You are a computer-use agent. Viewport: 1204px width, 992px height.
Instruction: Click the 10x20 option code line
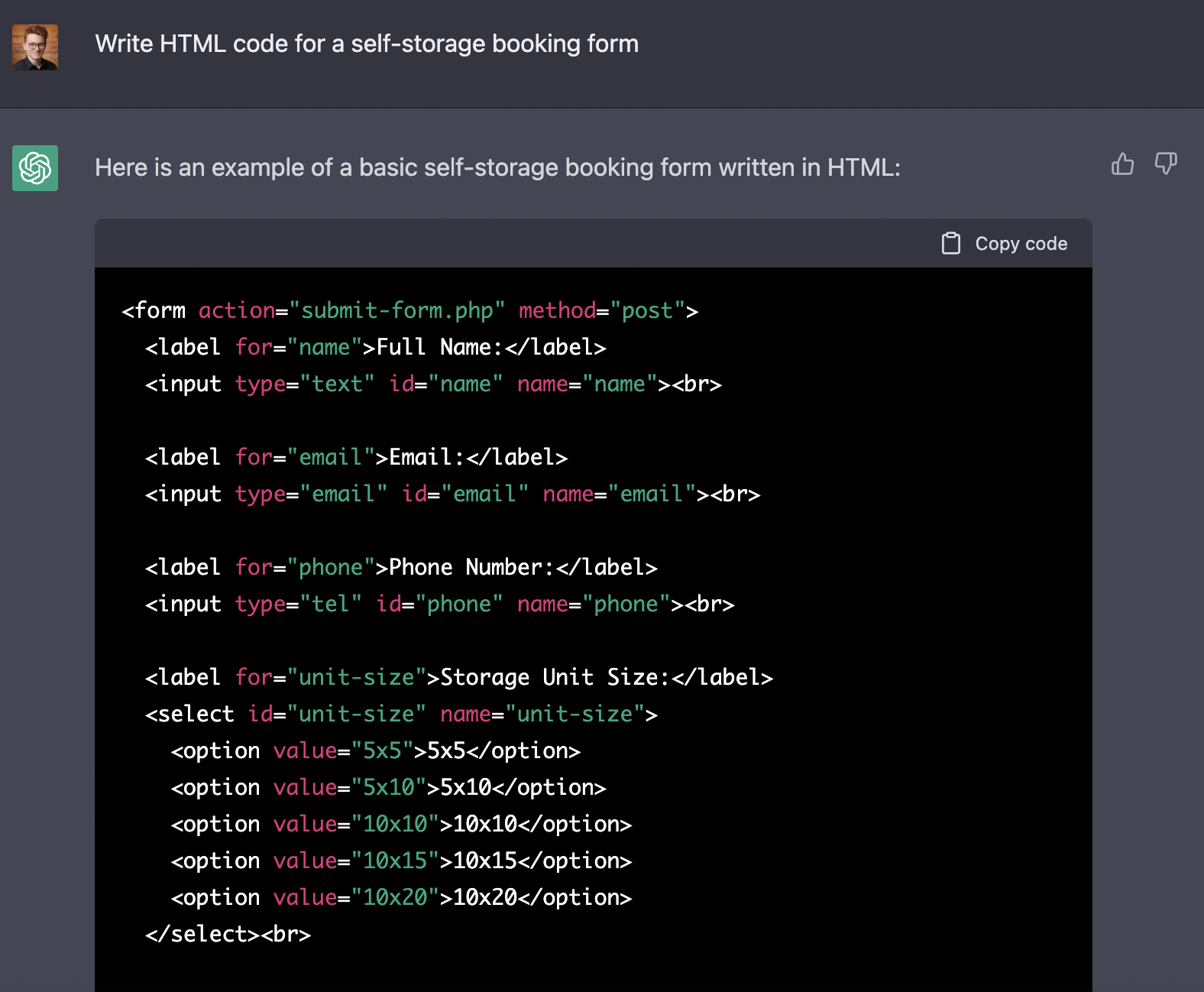[401, 898]
